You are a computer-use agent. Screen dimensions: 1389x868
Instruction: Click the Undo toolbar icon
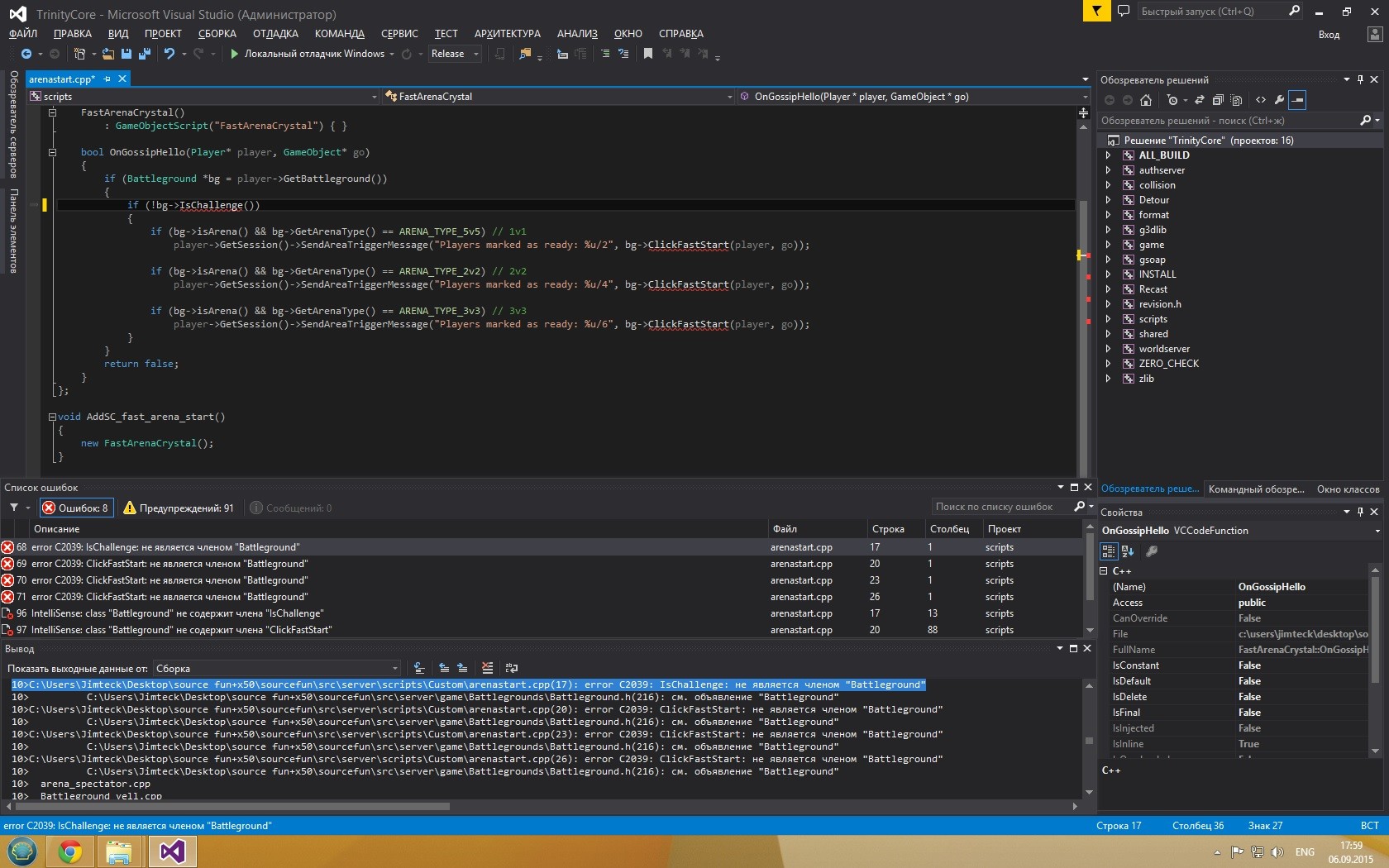(169, 54)
